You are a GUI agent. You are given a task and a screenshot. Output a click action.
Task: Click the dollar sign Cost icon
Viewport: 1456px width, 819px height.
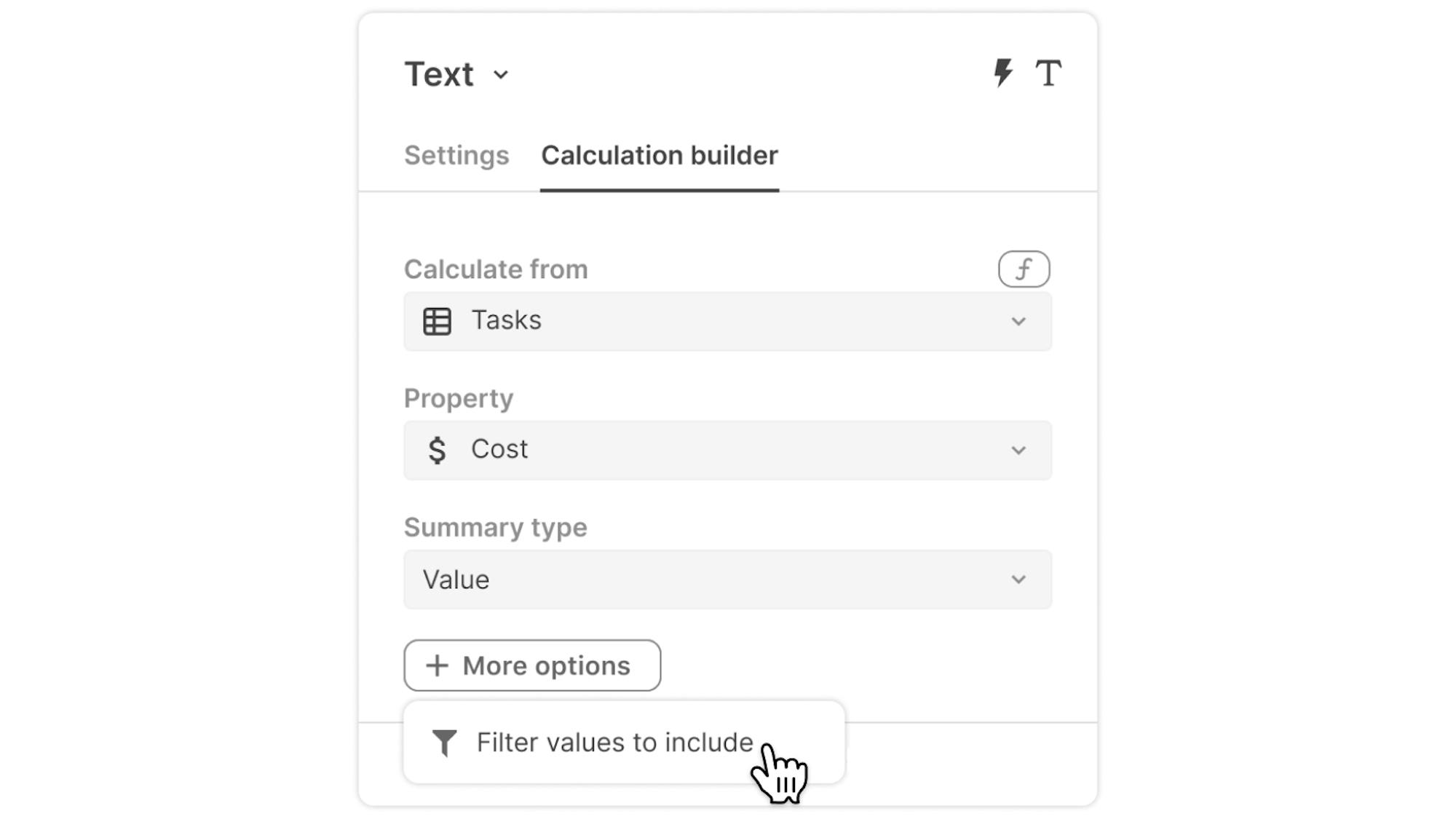click(x=437, y=450)
